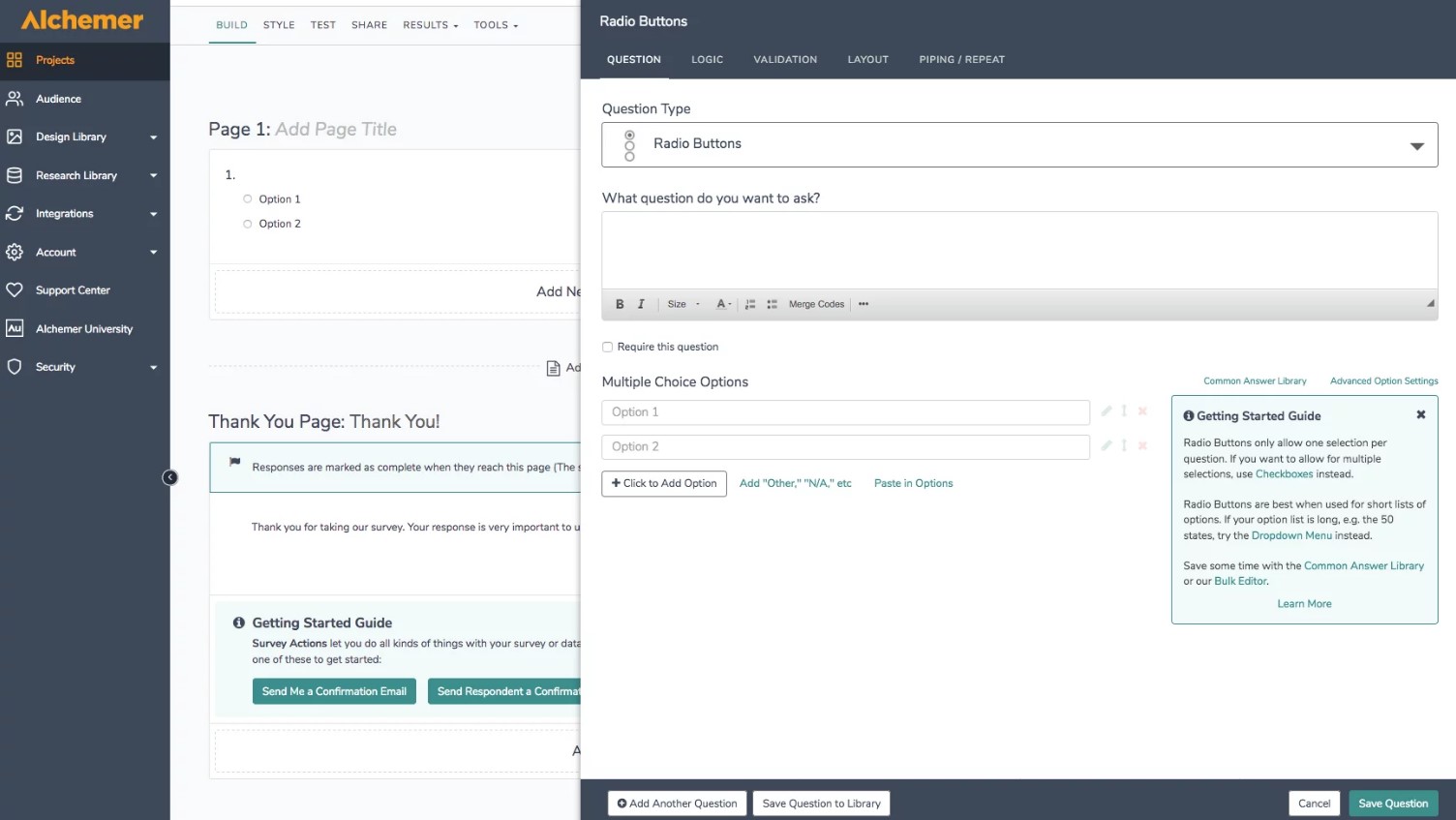Screen dimensions: 1456x820
Task: Edit Option 2 with pencil icon
Action: [x=1107, y=445]
